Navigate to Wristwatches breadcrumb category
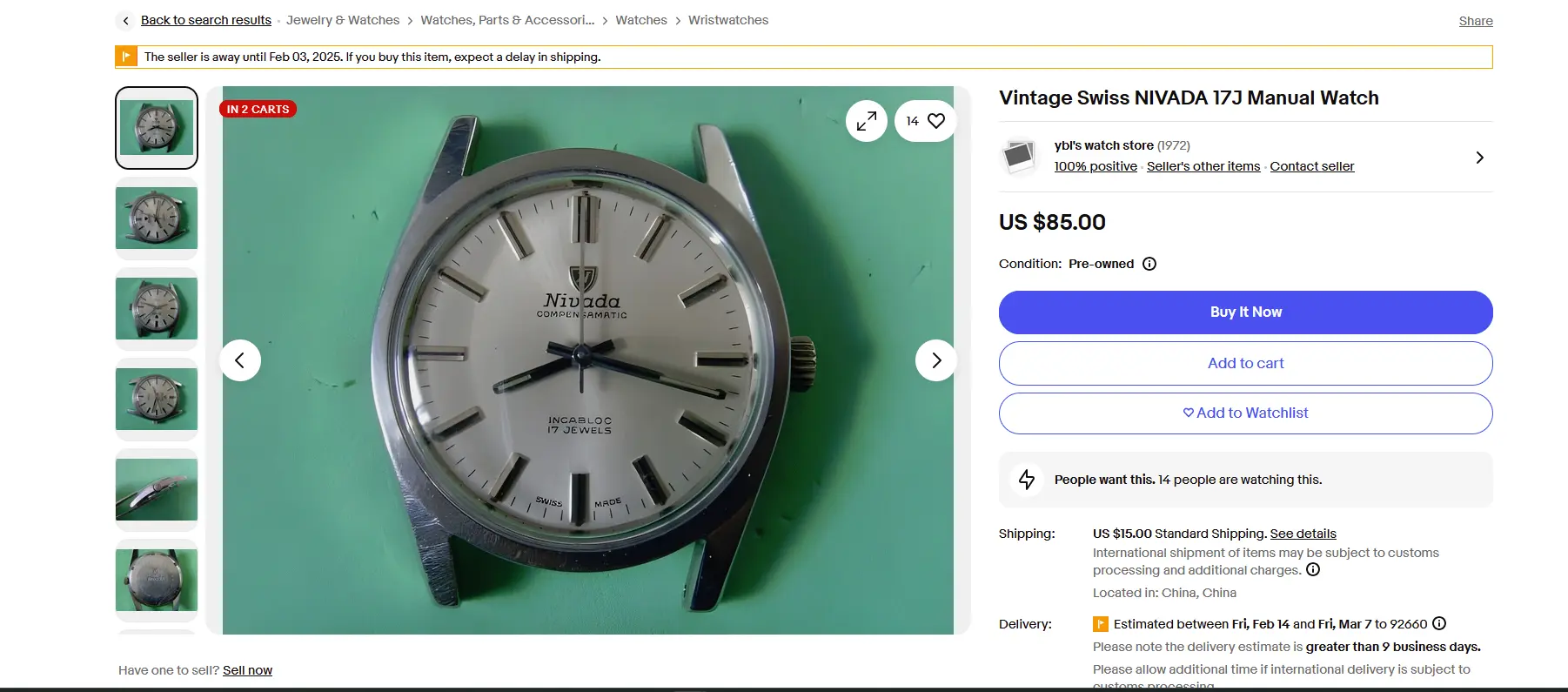Viewport: 1568px width, 692px height. 728,20
